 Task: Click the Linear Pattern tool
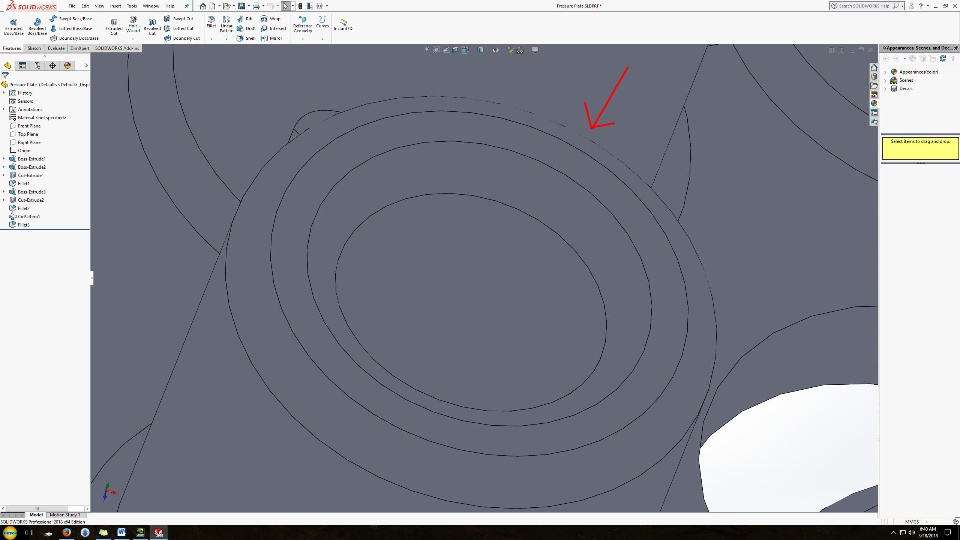click(227, 24)
